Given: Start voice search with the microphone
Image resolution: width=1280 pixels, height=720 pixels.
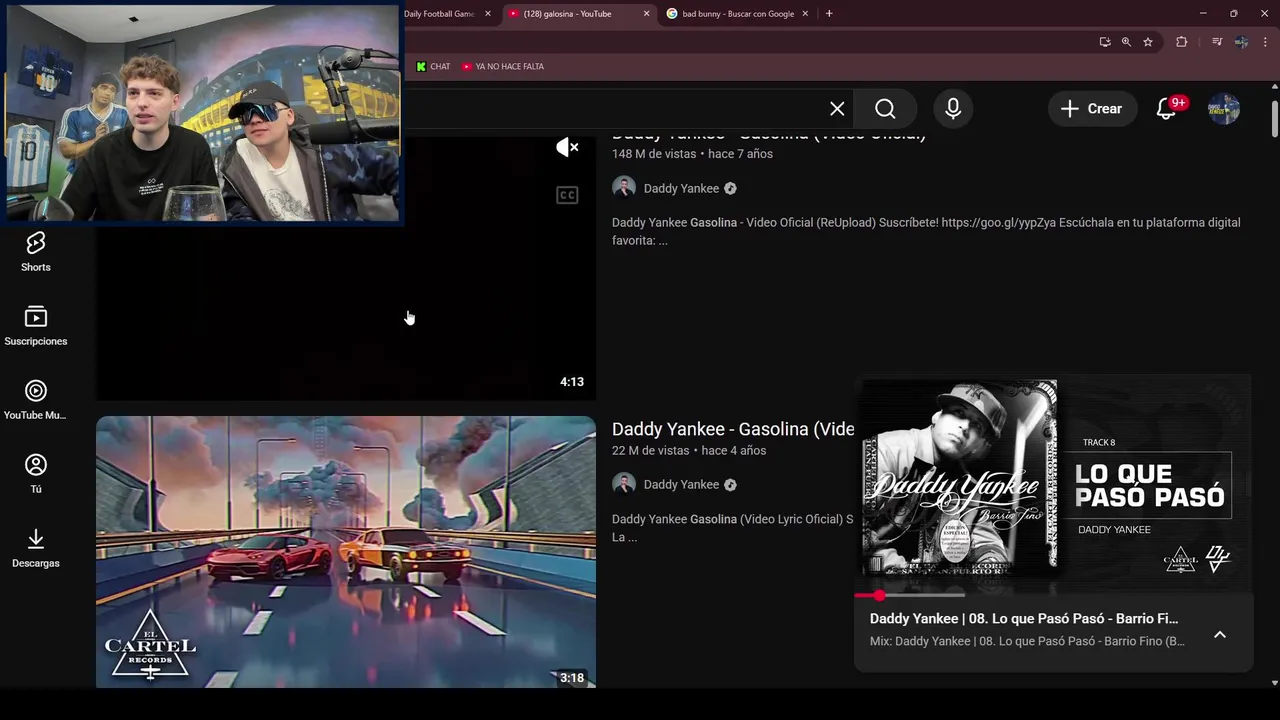Looking at the screenshot, I should (x=953, y=109).
